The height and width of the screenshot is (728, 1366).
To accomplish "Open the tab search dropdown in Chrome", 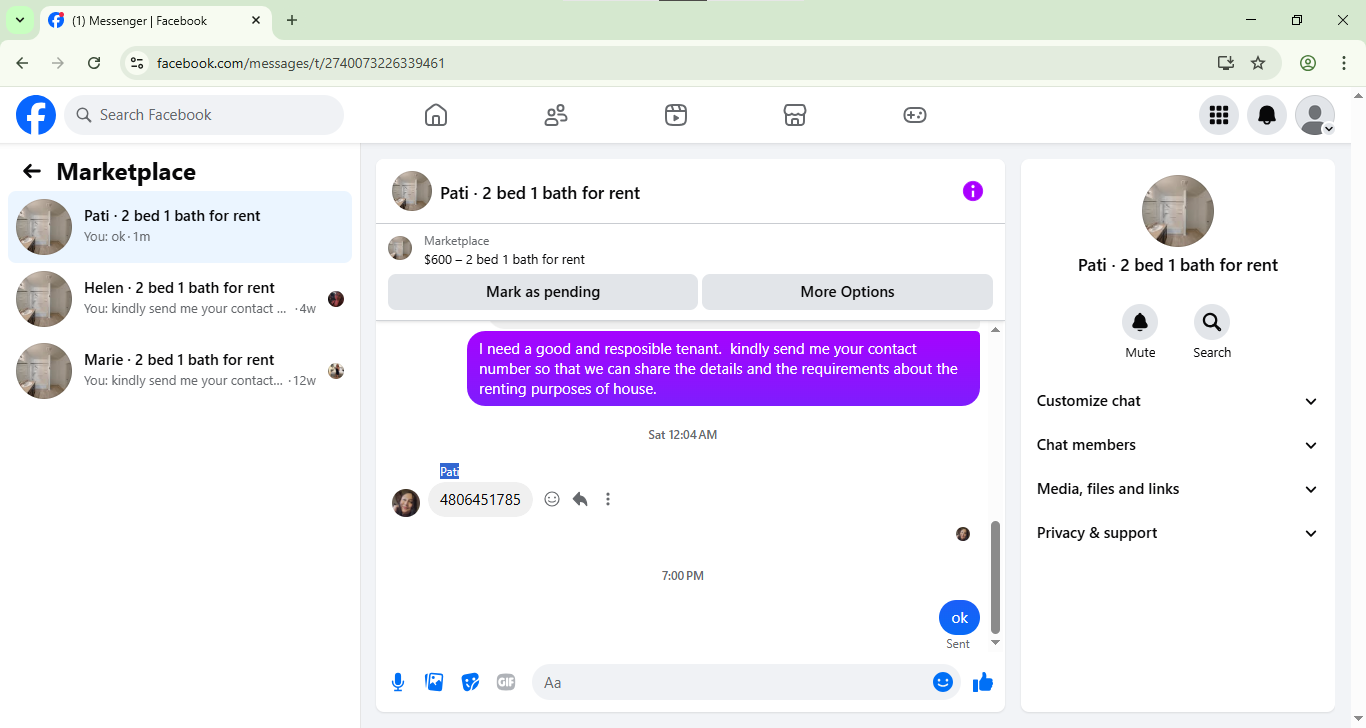I will tap(20, 20).
